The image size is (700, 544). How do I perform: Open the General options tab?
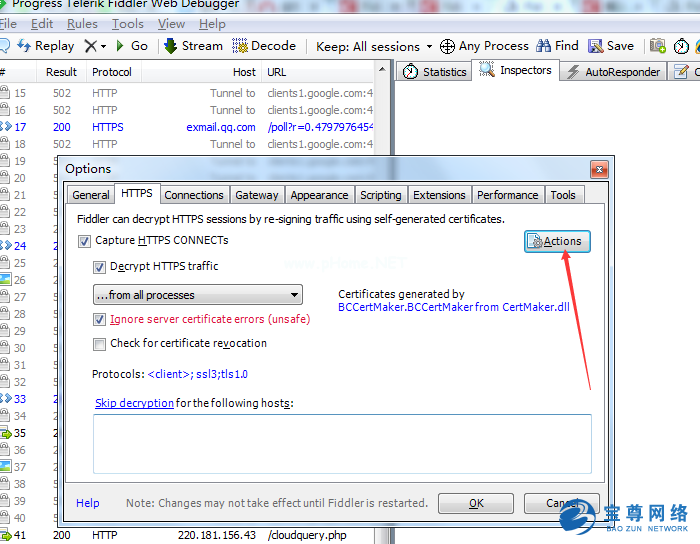click(x=91, y=195)
